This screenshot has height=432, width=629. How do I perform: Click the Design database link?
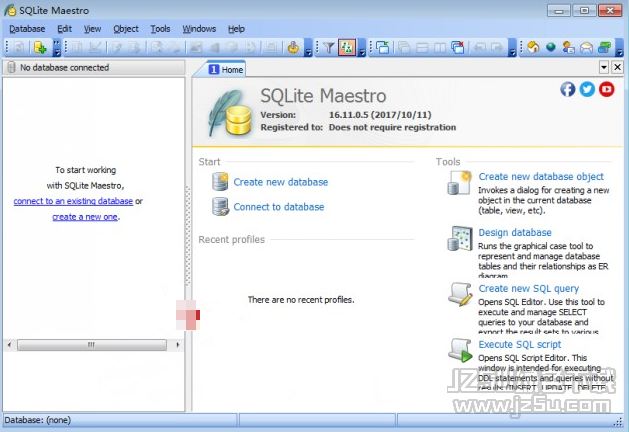click(x=515, y=232)
